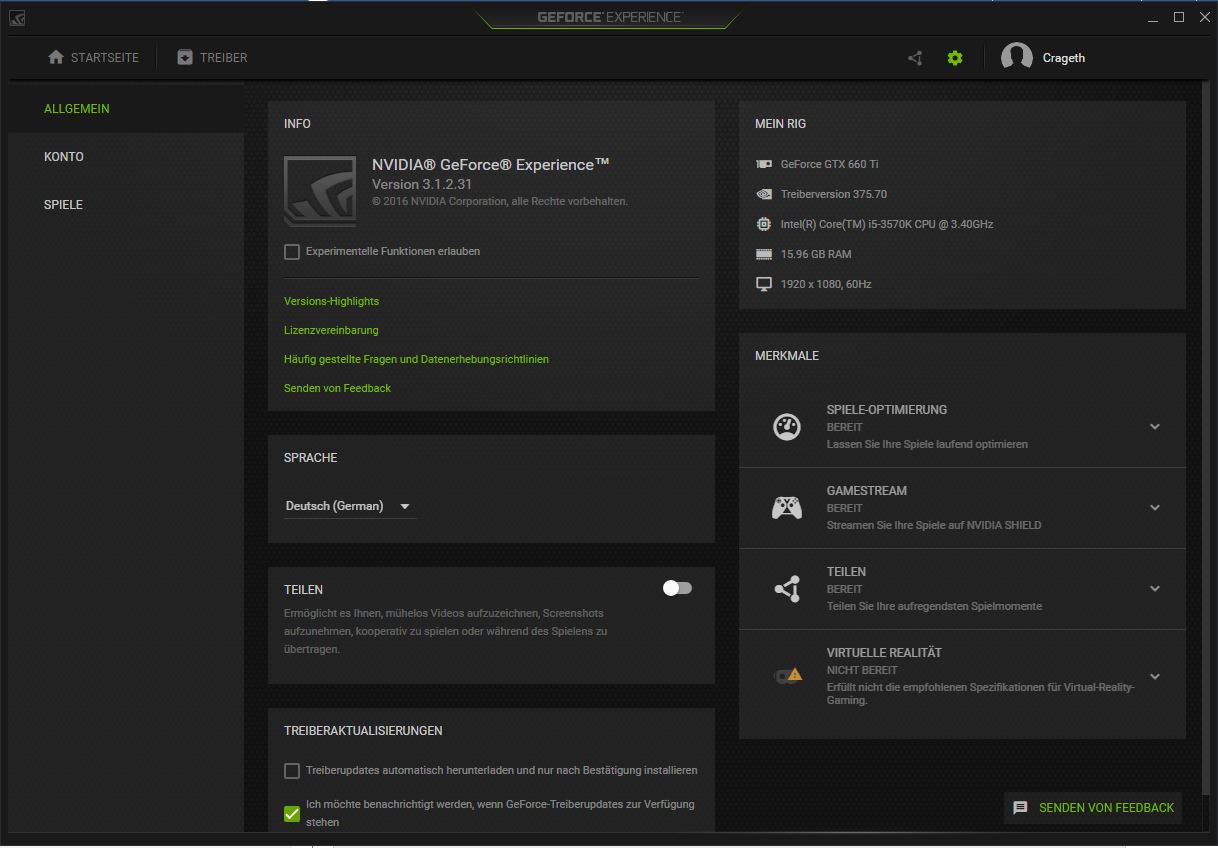Expand the Virtuelle Realität chevron
The width and height of the screenshot is (1218, 848).
click(1155, 676)
